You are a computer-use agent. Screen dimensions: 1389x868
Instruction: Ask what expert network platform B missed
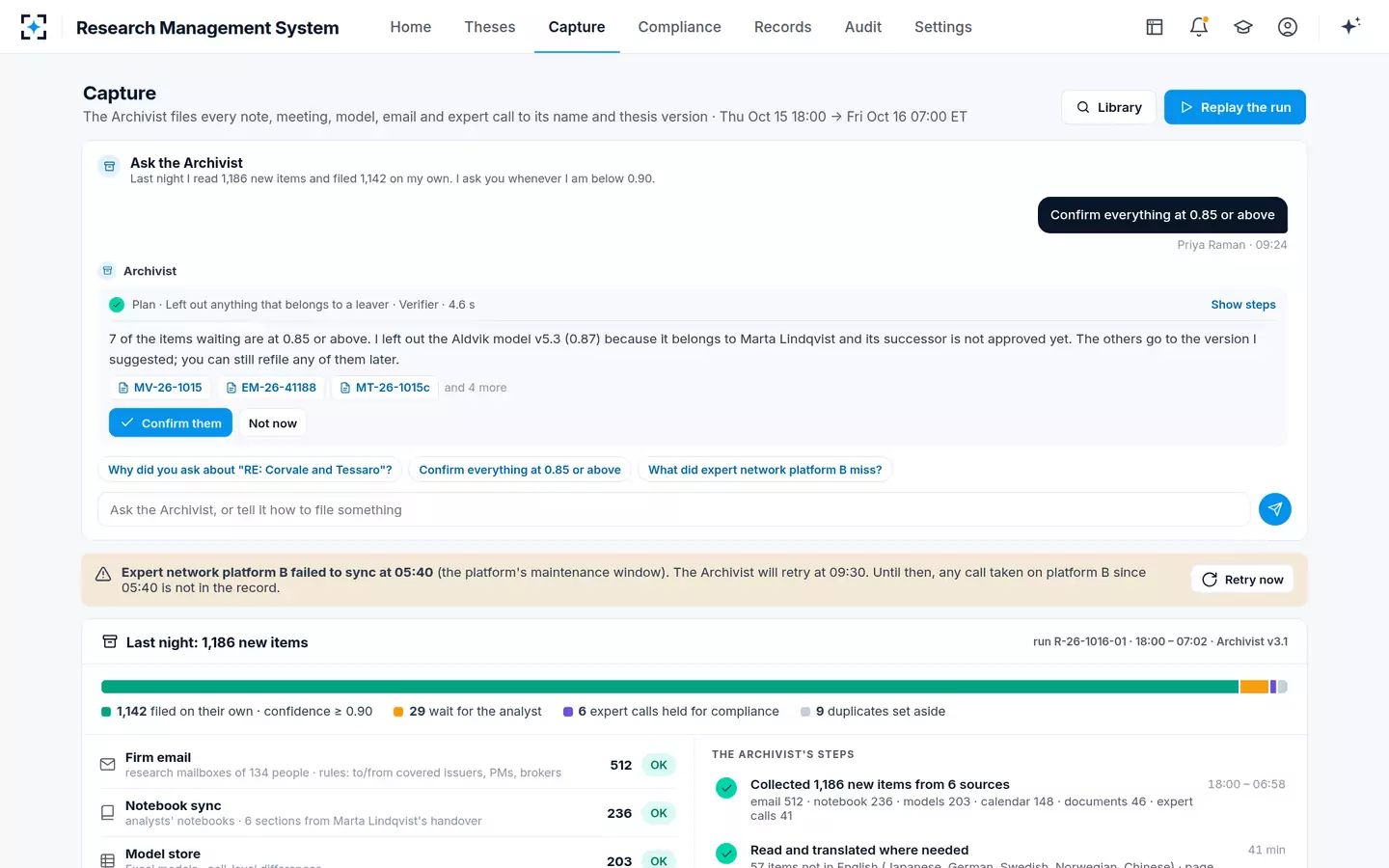pyautogui.click(x=765, y=470)
